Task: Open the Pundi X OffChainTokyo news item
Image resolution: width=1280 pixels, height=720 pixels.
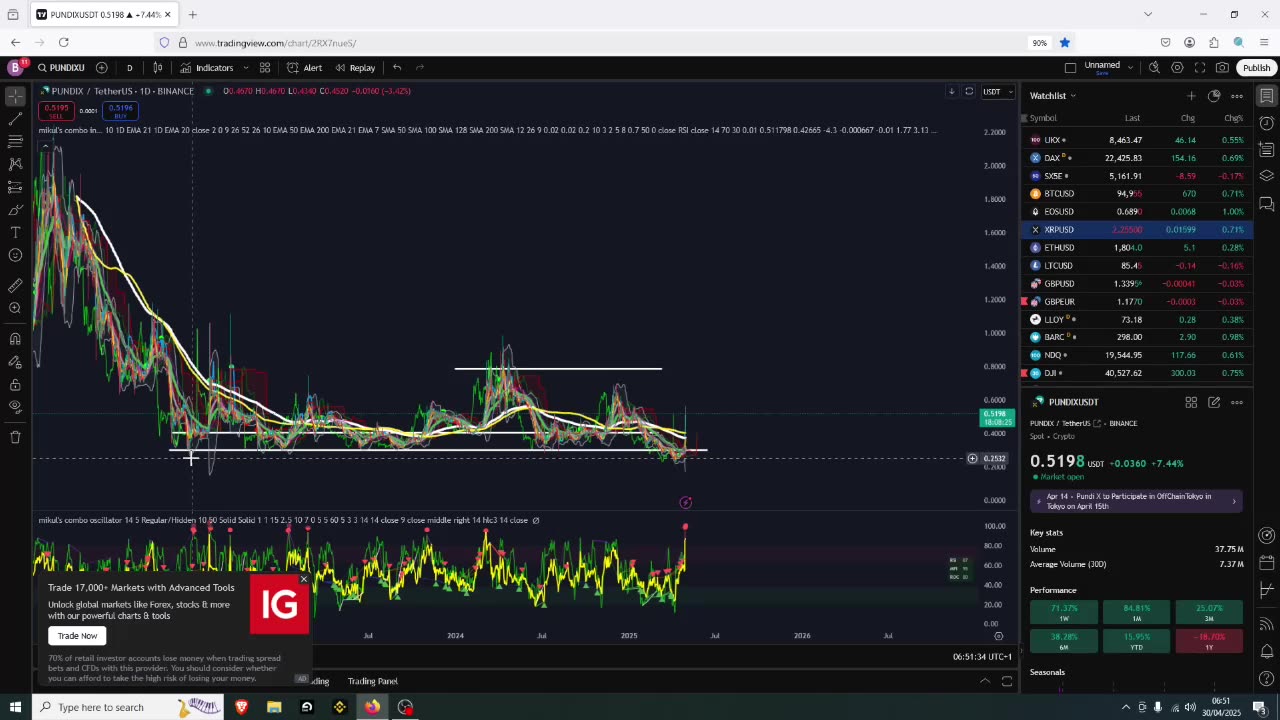Action: 1136,501
